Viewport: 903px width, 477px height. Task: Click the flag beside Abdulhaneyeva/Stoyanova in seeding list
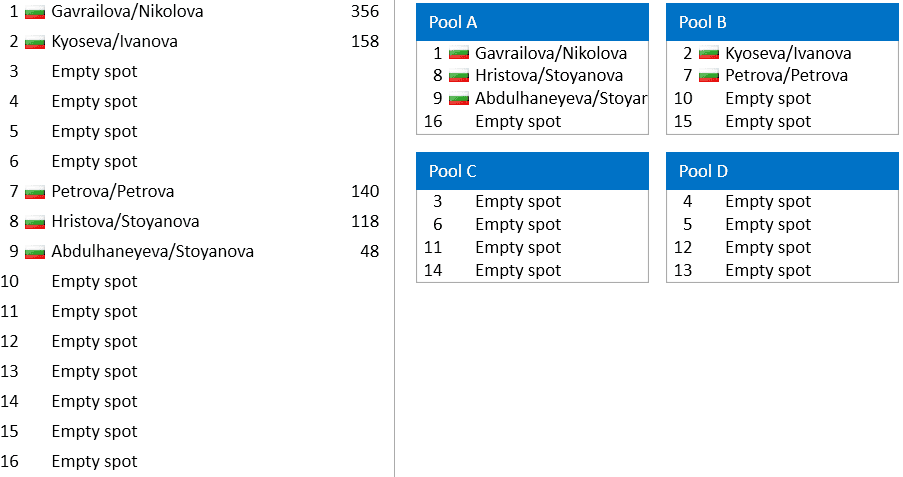pos(35,252)
